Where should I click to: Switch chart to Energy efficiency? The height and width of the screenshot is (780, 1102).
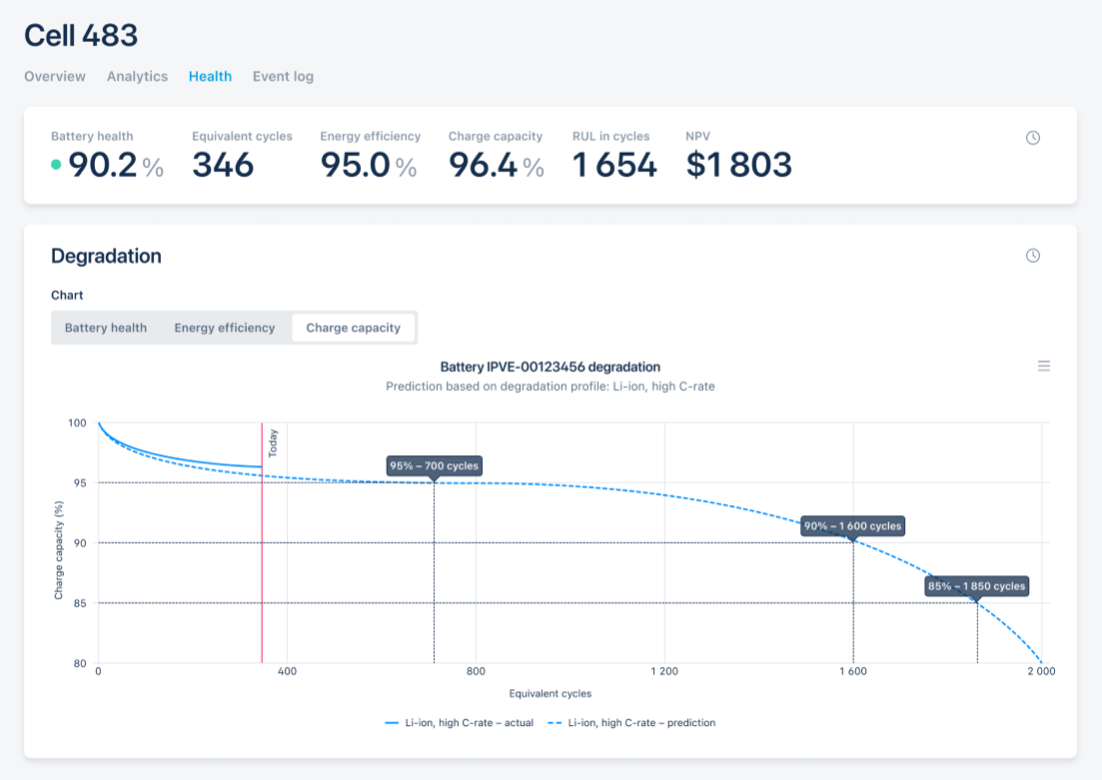pyautogui.click(x=224, y=328)
